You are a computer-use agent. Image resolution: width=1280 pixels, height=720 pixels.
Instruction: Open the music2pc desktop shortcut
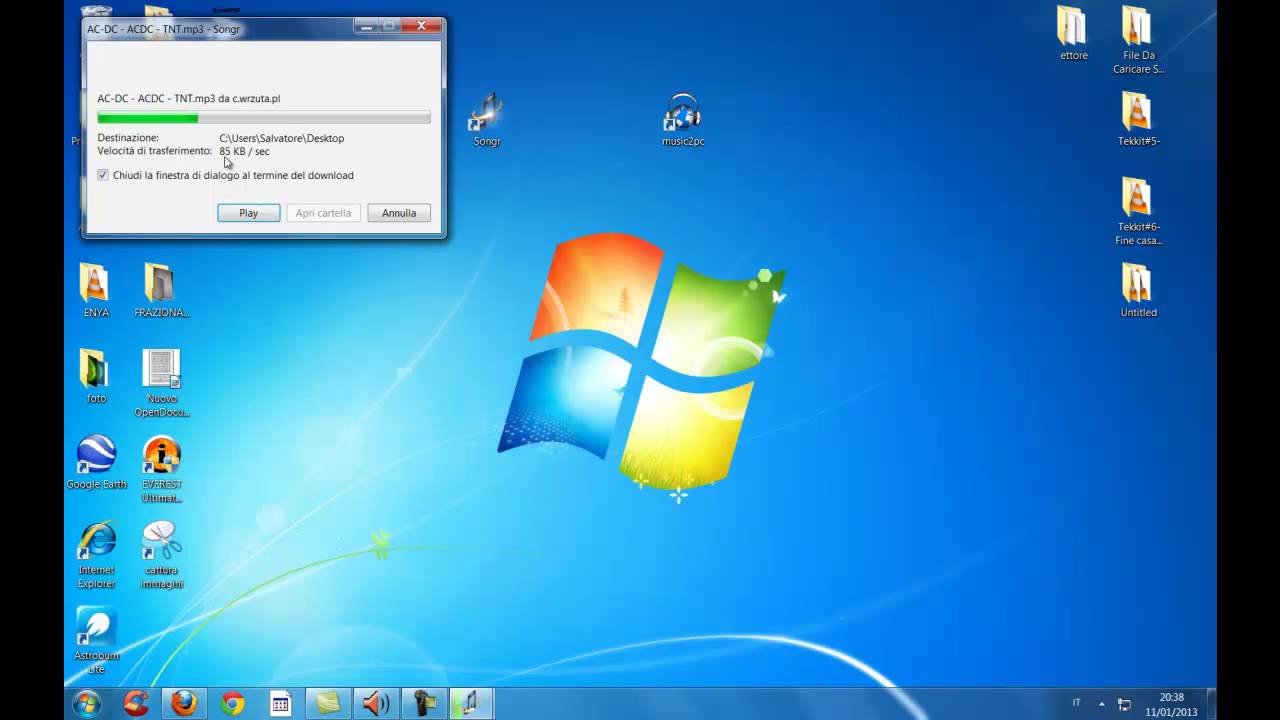[x=683, y=120]
